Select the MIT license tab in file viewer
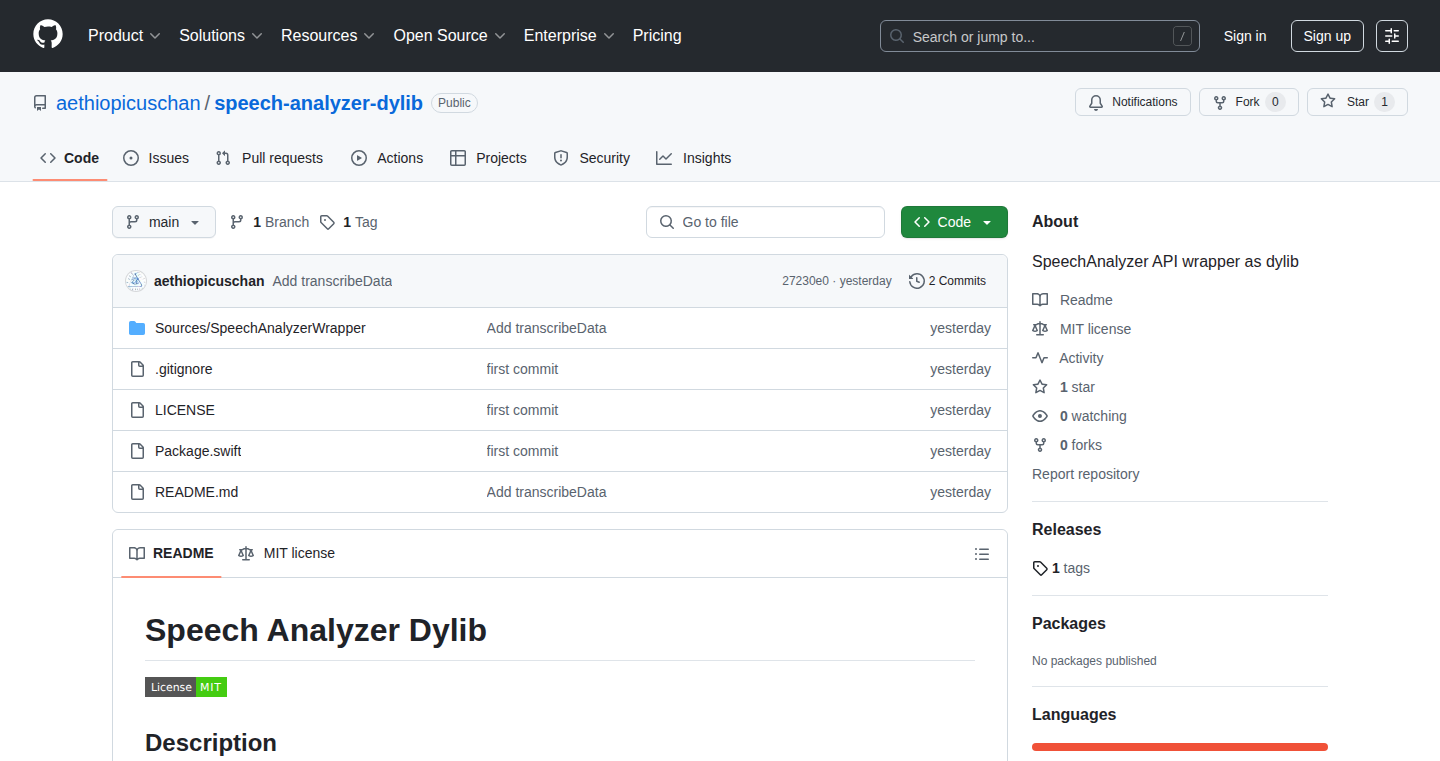Image resolution: width=1440 pixels, height=761 pixels. pyautogui.click(x=287, y=554)
